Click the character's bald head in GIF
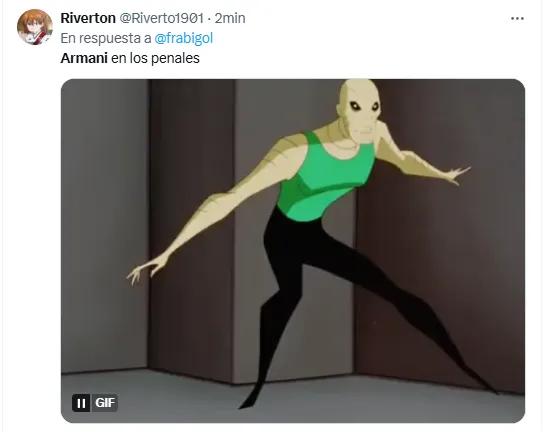547x431 pixels. 359,105
